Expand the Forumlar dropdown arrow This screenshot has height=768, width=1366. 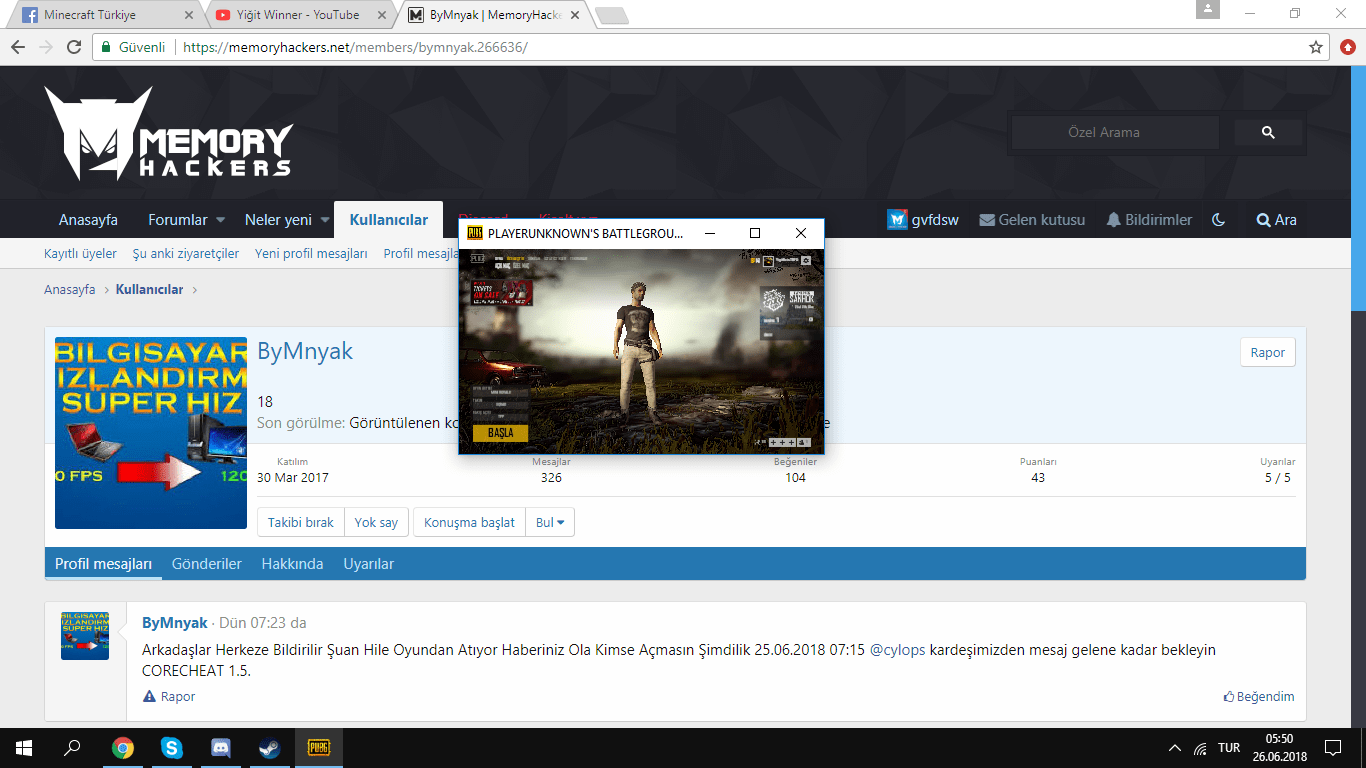[220, 220]
